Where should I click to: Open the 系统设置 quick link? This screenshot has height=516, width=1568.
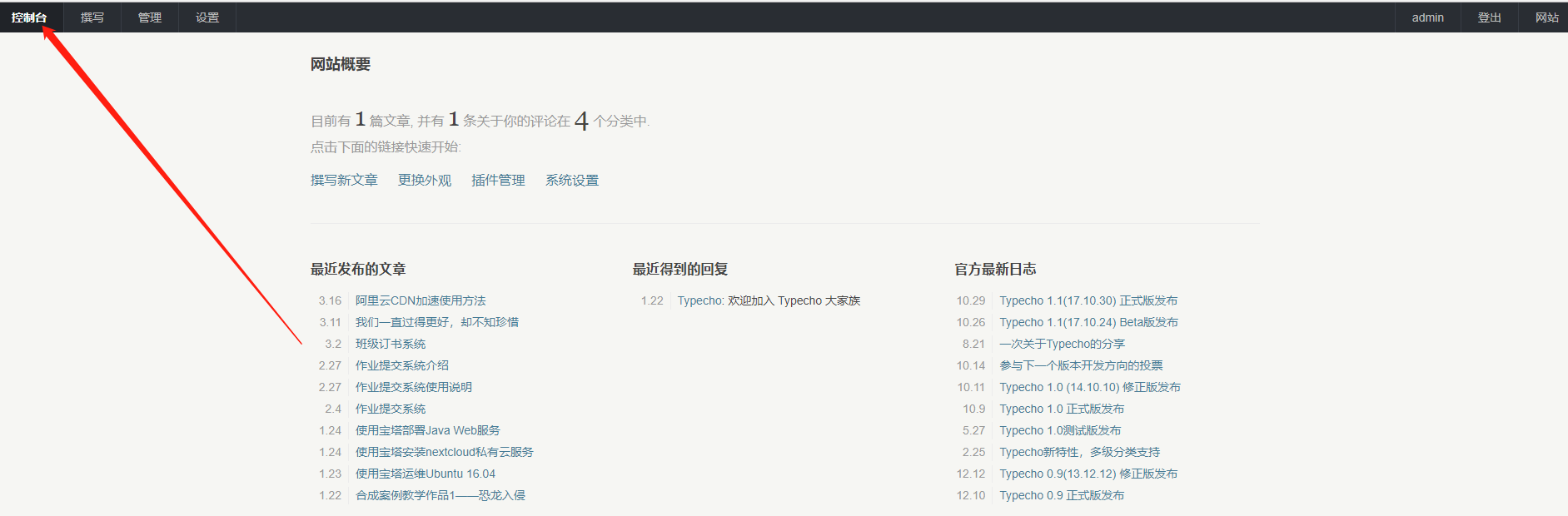tap(572, 180)
